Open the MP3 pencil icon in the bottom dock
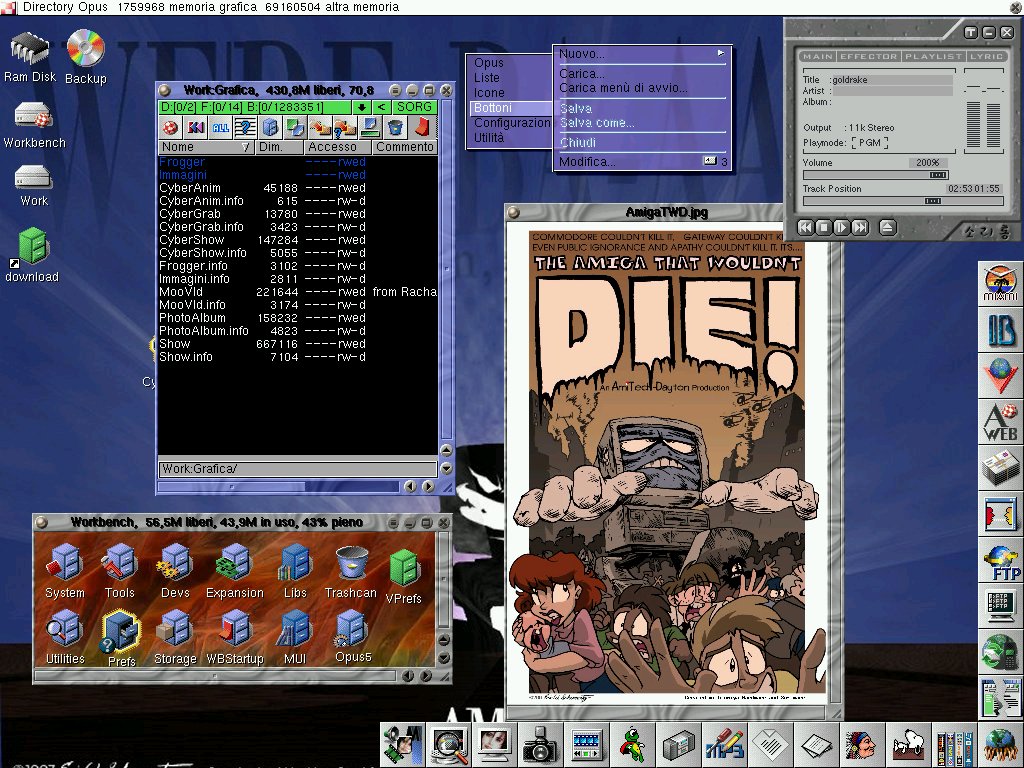The height and width of the screenshot is (768, 1024). tap(725, 745)
